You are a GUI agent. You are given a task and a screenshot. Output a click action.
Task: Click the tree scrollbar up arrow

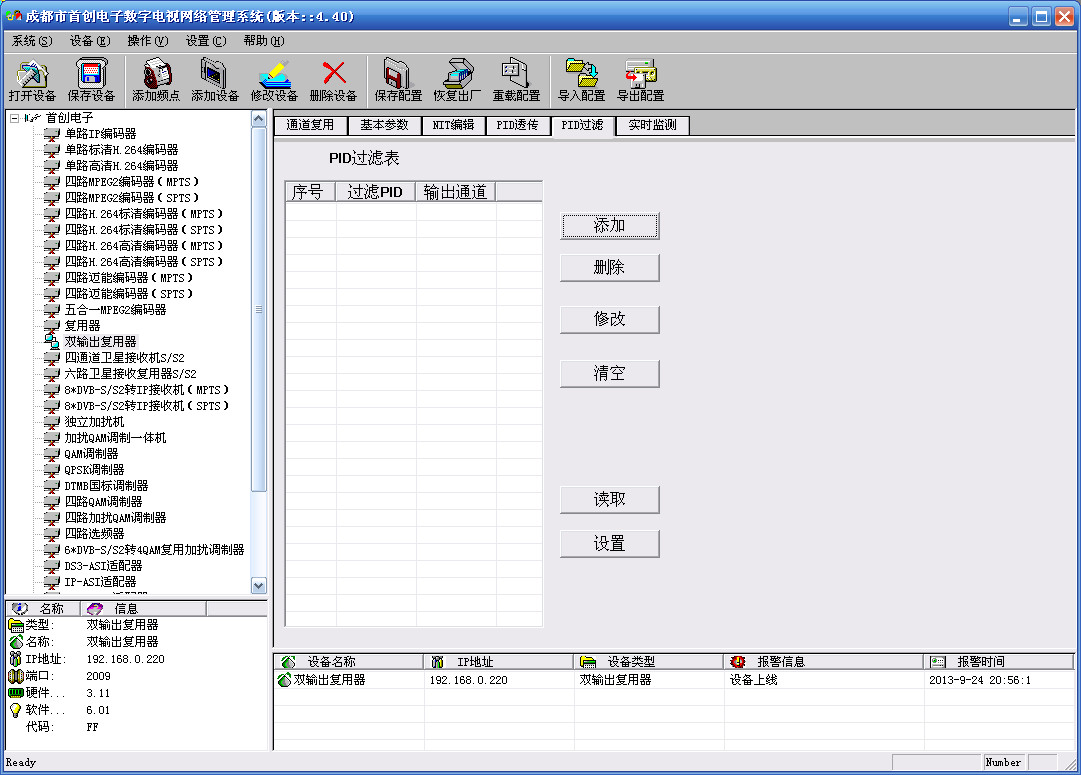coord(259,119)
